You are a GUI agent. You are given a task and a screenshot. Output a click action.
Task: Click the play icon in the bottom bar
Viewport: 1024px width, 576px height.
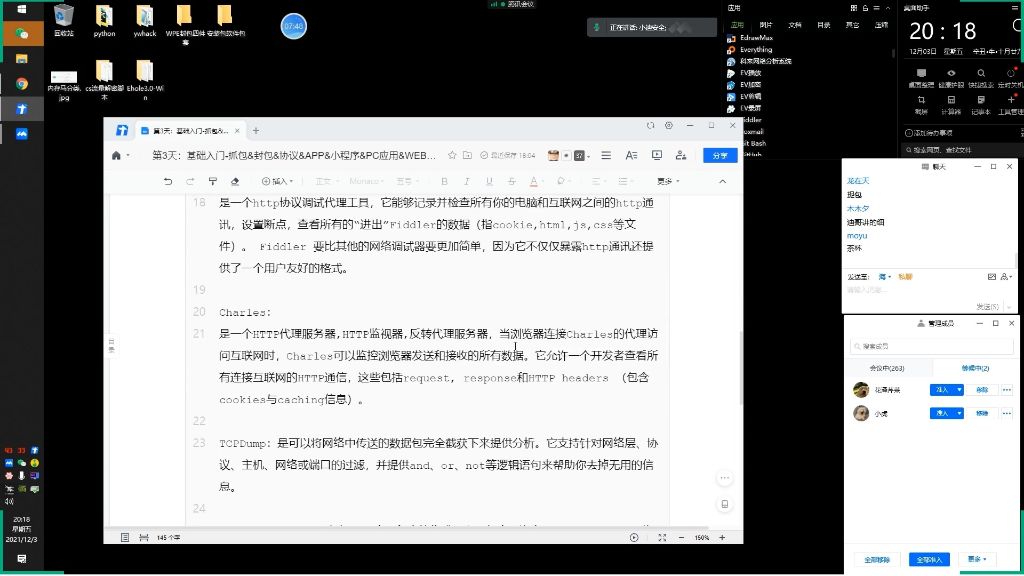[633, 537]
